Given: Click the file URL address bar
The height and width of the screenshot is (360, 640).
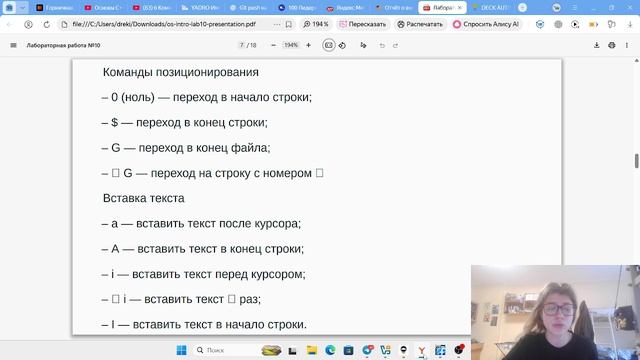Looking at the screenshot, I should [x=164, y=24].
